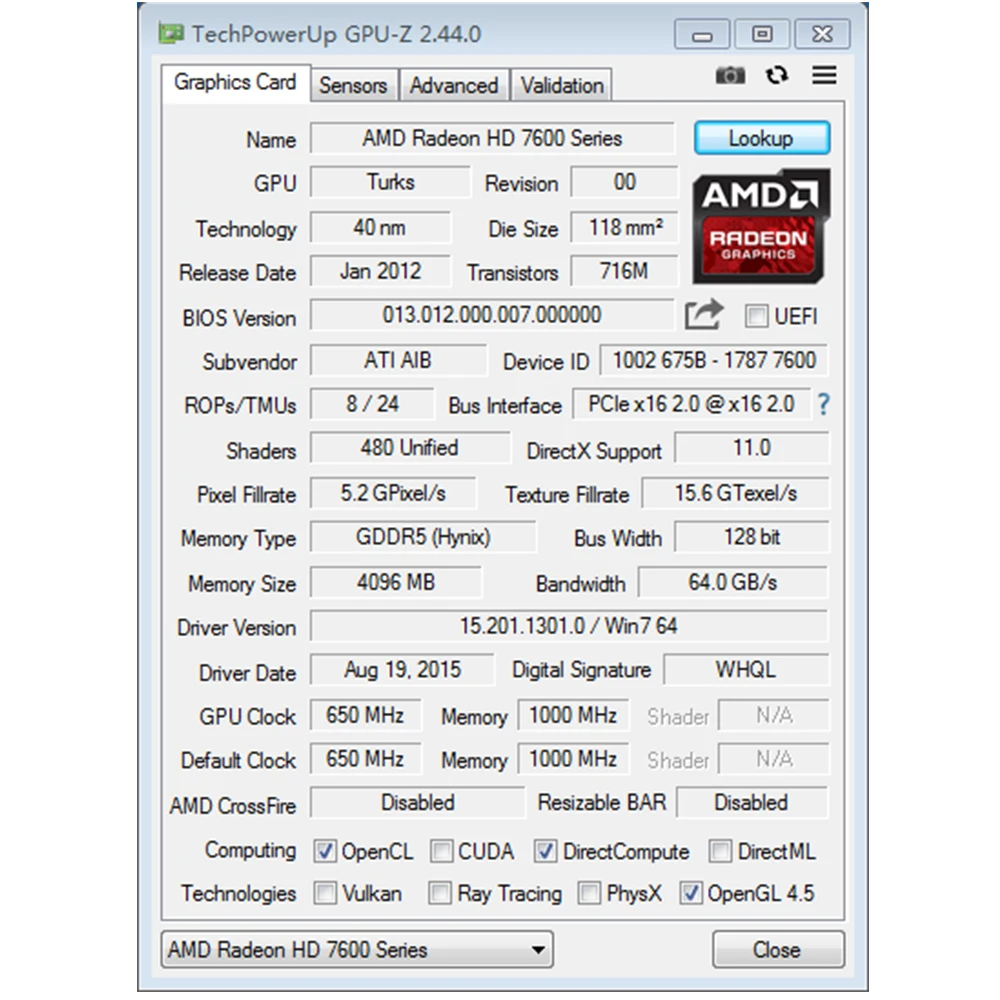Image resolution: width=1000 pixels, height=1000 pixels.
Task: Click the AMD Radeon Graphics logo
Action: tap(761, 226)
